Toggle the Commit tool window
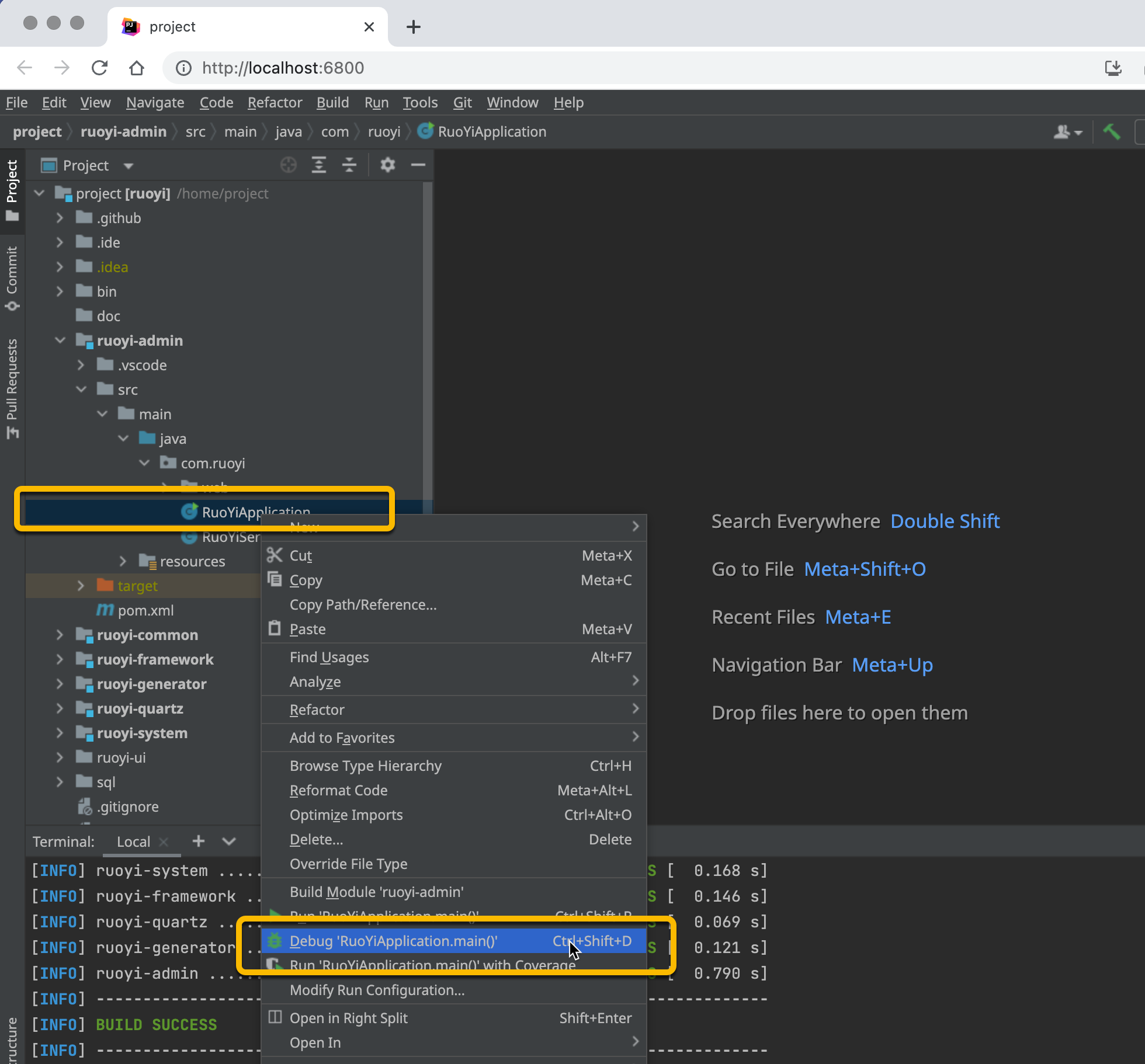The width and height of the screenshot is (1145, 1064). pyautogui.click(x=12, y=277)
